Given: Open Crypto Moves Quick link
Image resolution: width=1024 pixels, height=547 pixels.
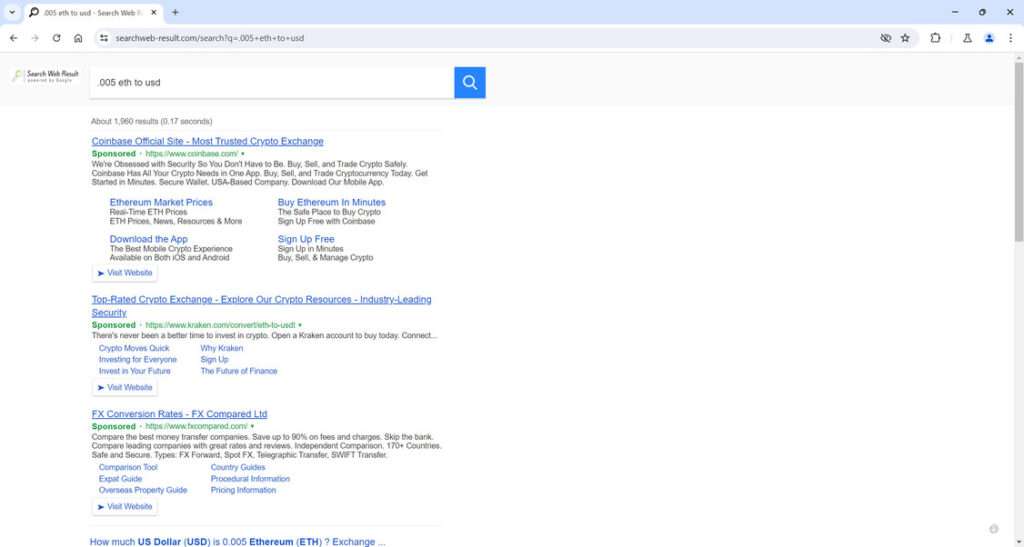Looking at the screenshot, I should (134, 349).
